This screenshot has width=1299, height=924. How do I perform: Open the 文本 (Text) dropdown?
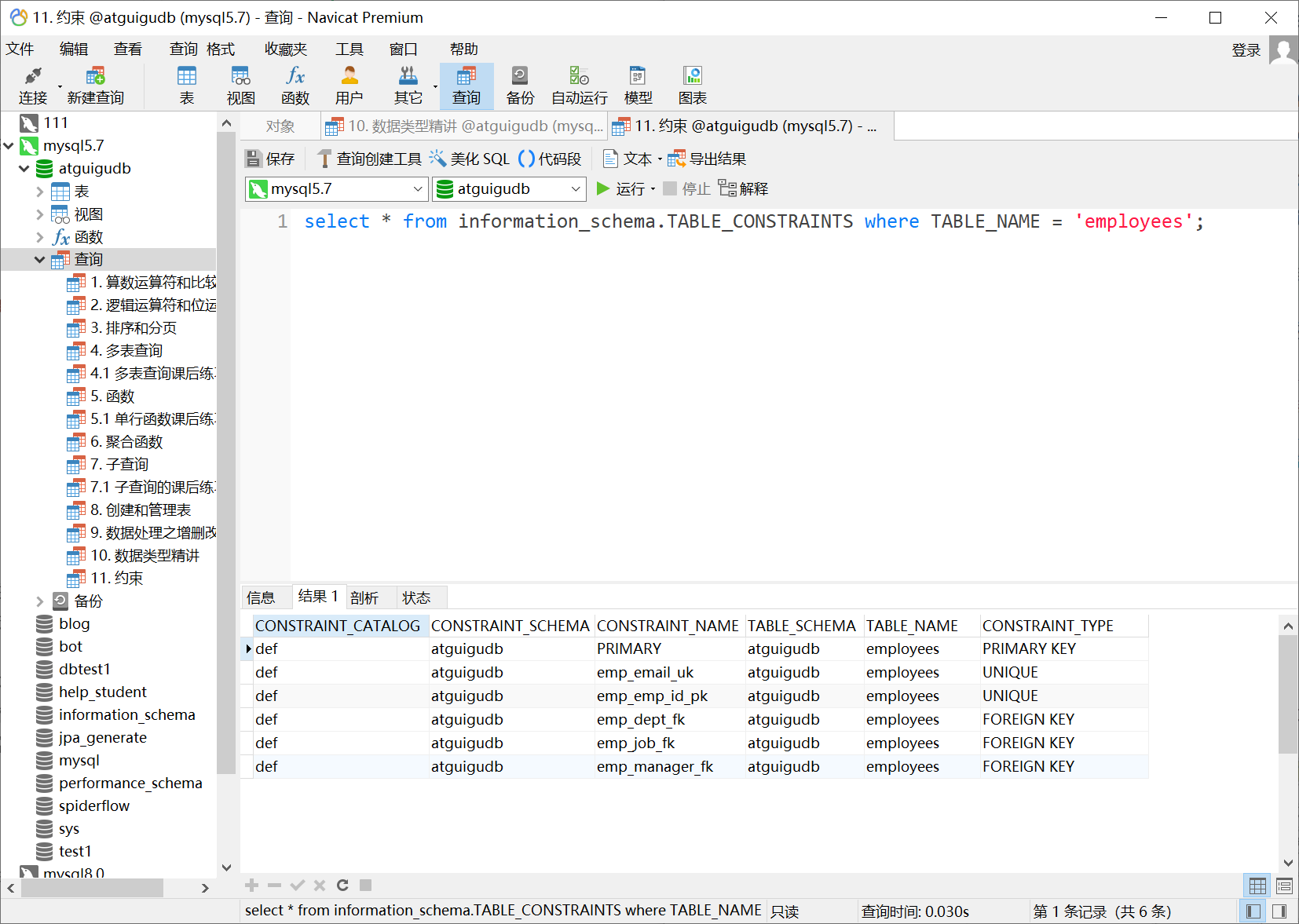[633, 159]
